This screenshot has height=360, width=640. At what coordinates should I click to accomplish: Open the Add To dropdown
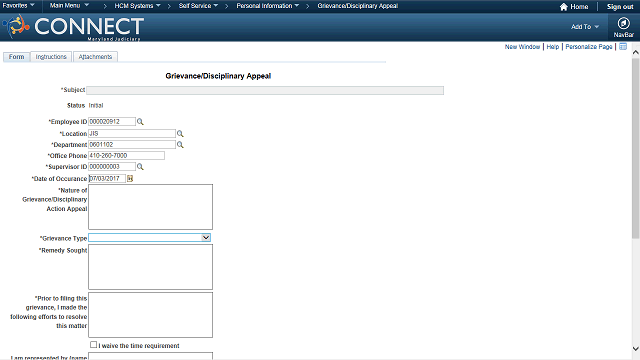point(585,27)
